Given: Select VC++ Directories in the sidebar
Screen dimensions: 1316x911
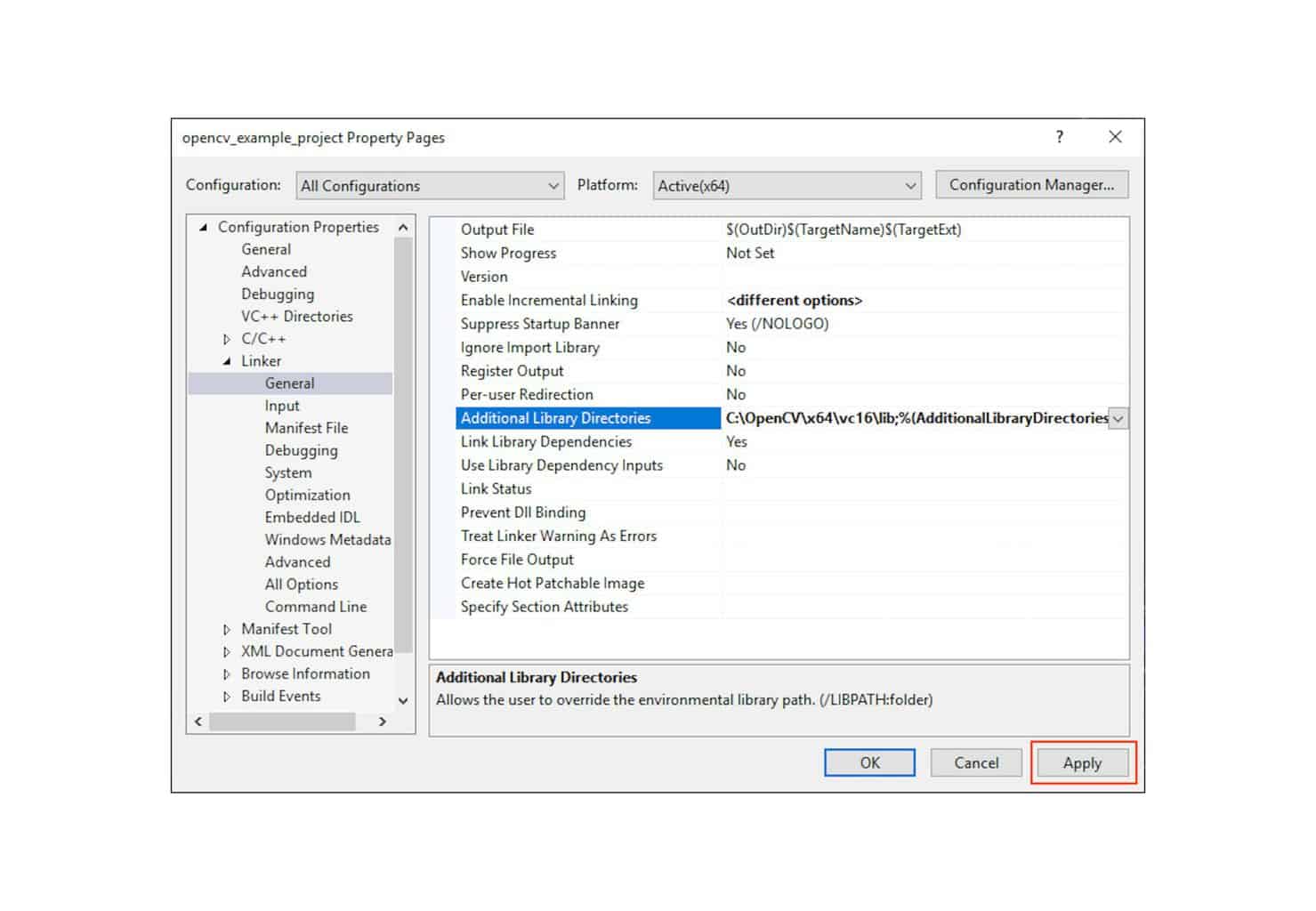Looking at the screenshot, I should tap(296, 316).
